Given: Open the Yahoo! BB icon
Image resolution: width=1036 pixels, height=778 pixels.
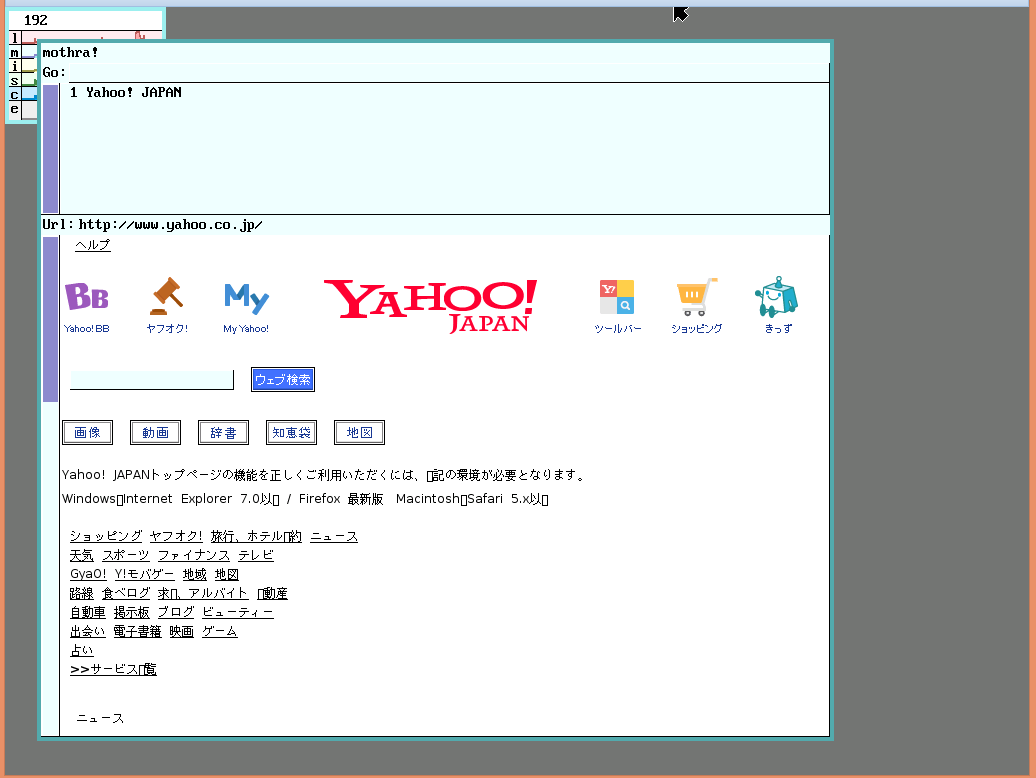Looking at the screenshot, I should click(87, 306).
